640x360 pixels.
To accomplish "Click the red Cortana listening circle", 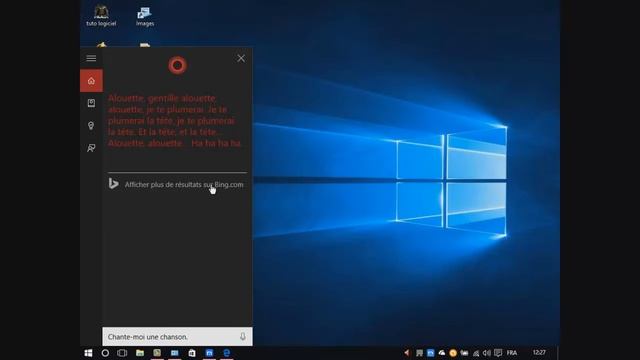I will point(178,65).
